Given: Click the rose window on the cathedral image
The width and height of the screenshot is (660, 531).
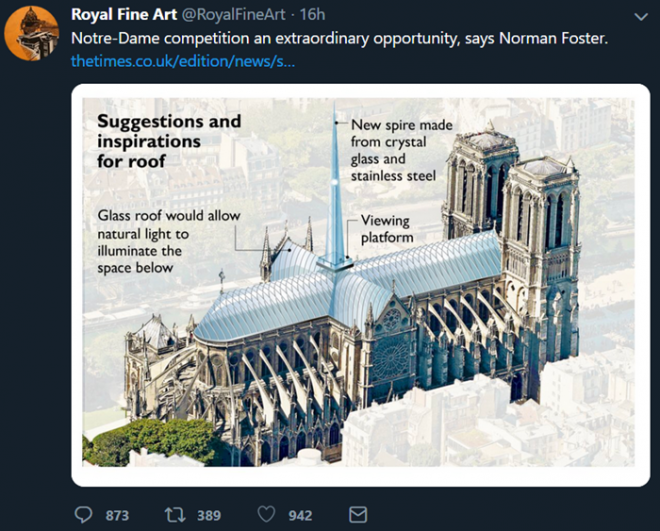Looking at the screenshot, I should pyautogui.click(x=390, y=357).
